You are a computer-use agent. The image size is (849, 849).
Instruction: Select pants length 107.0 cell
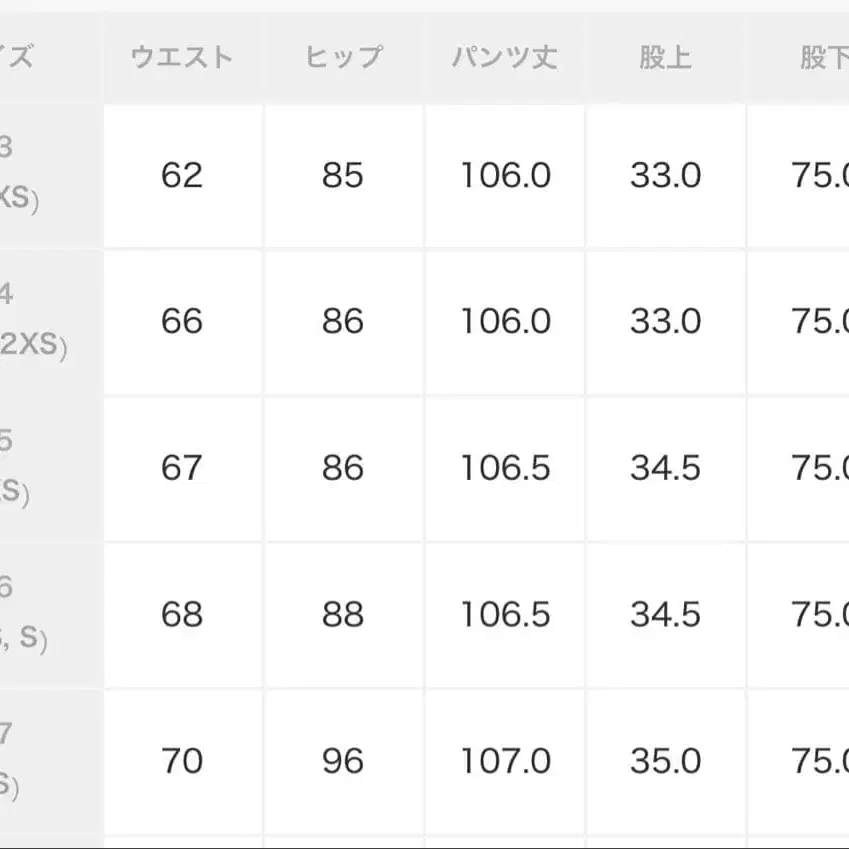(505, 762)
